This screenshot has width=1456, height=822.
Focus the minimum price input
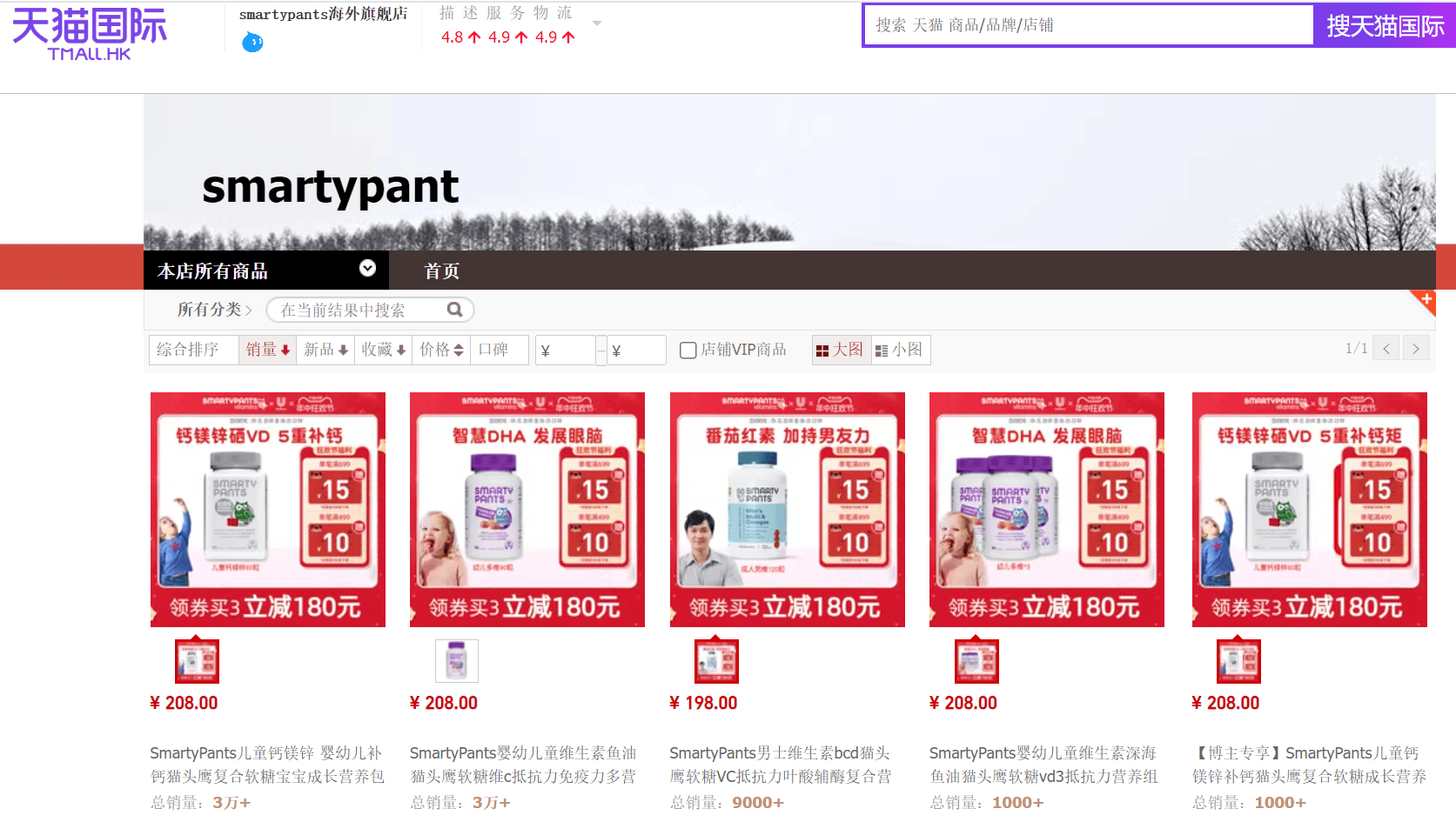pyautogui.click(x=565, y=351)
